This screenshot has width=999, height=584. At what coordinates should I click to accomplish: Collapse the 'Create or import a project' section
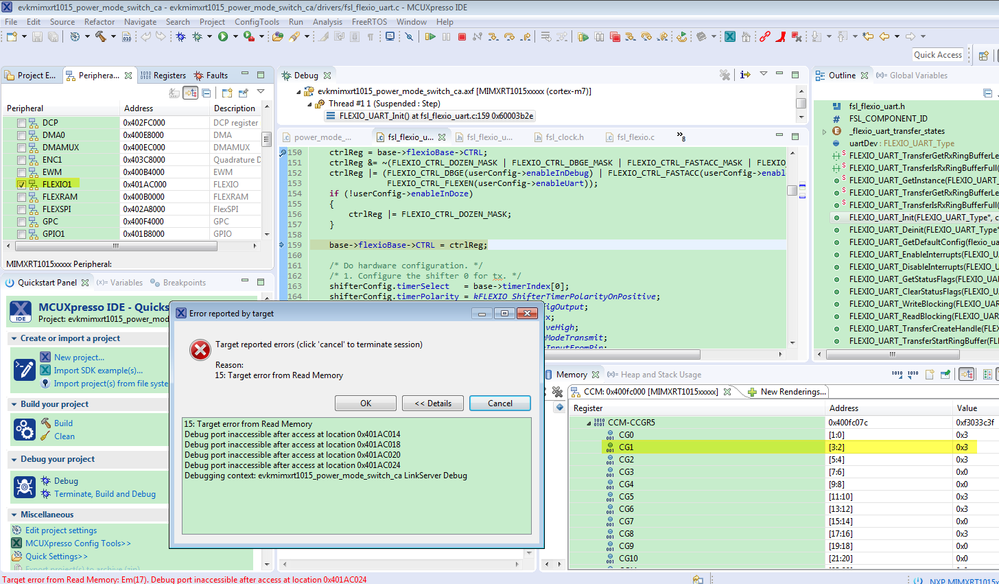point(13,338)
